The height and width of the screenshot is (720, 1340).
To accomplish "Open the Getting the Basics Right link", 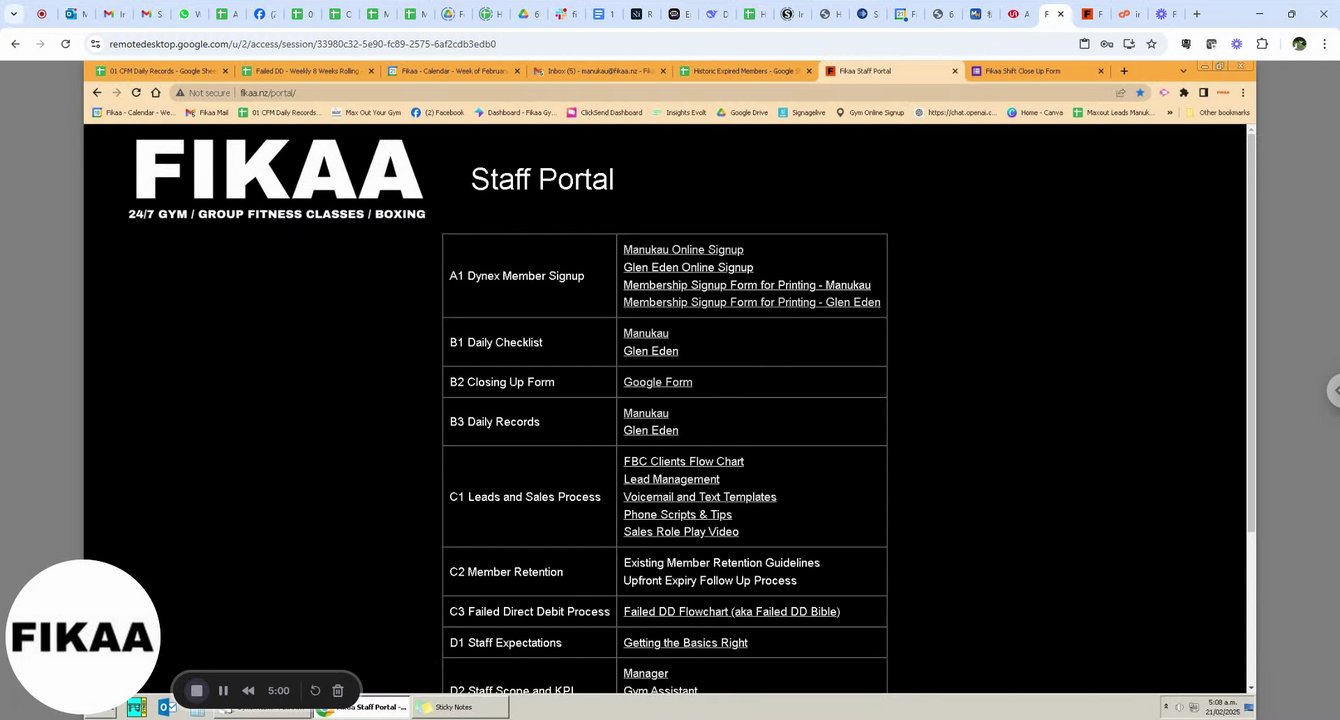I will coord(685,643).
